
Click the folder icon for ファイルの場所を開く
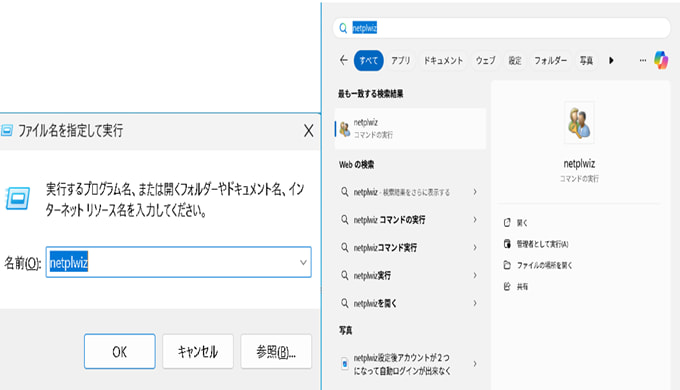pos(507,265)
